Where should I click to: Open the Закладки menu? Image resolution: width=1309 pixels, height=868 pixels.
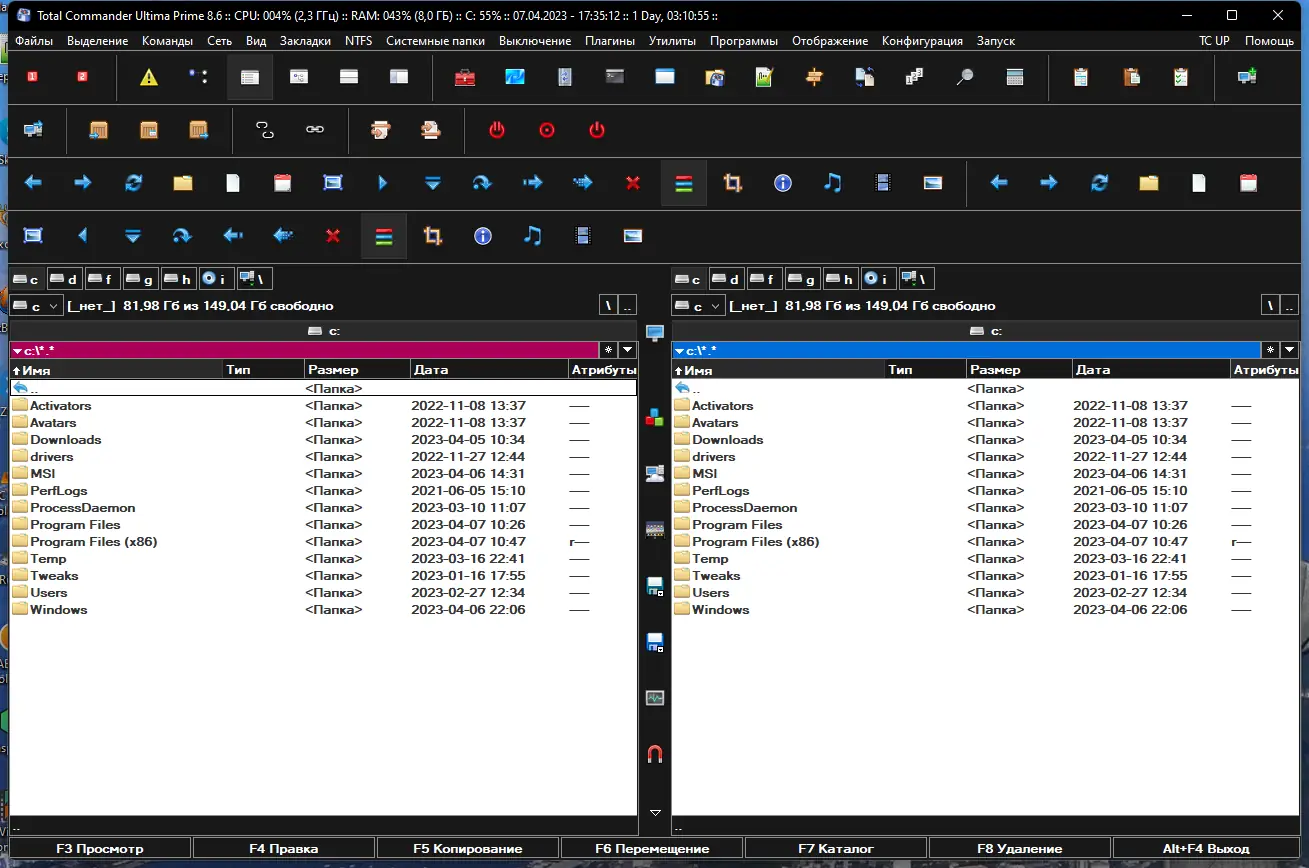305,41
